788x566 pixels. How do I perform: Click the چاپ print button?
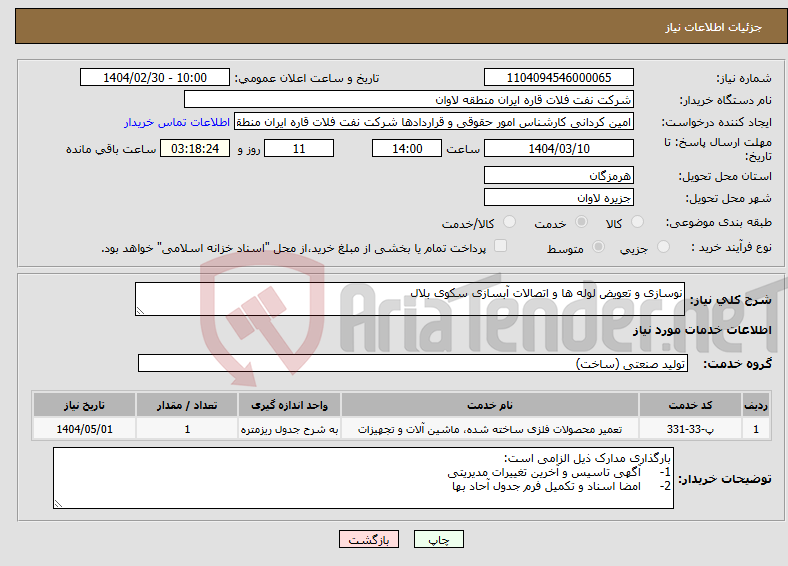pyautogui.click(x=439, y=539)
